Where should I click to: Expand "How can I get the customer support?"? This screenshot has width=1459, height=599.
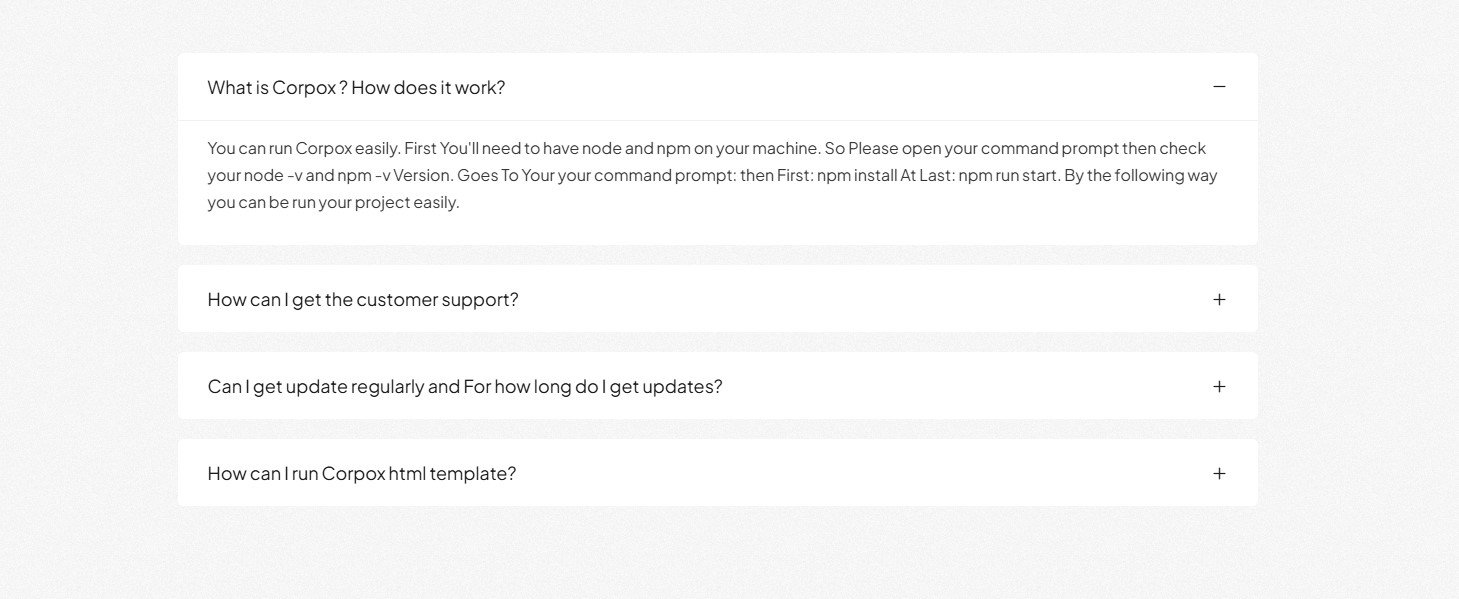pos(363,300)
